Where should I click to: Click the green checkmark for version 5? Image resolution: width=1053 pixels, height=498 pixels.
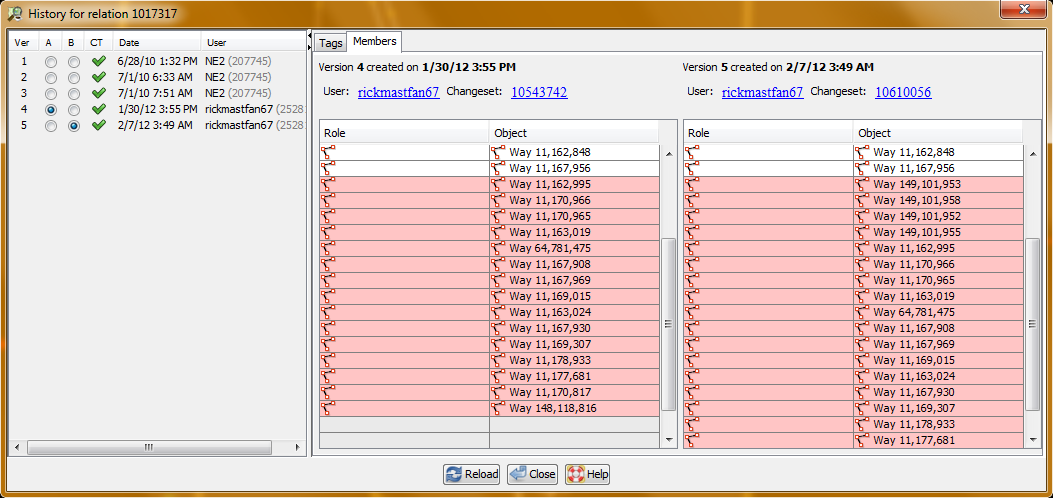(98, 126)
